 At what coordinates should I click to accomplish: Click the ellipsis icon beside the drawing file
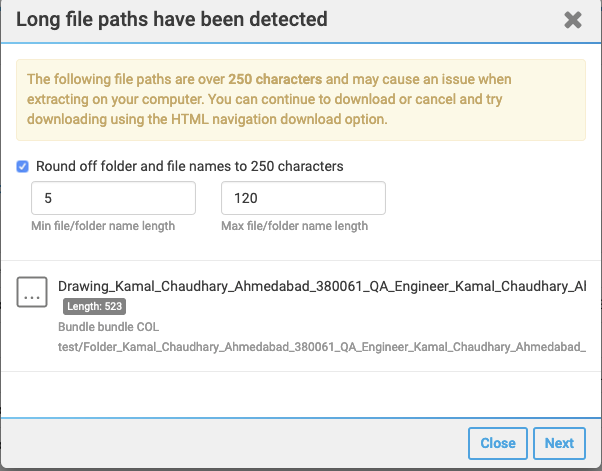[32, 293]
